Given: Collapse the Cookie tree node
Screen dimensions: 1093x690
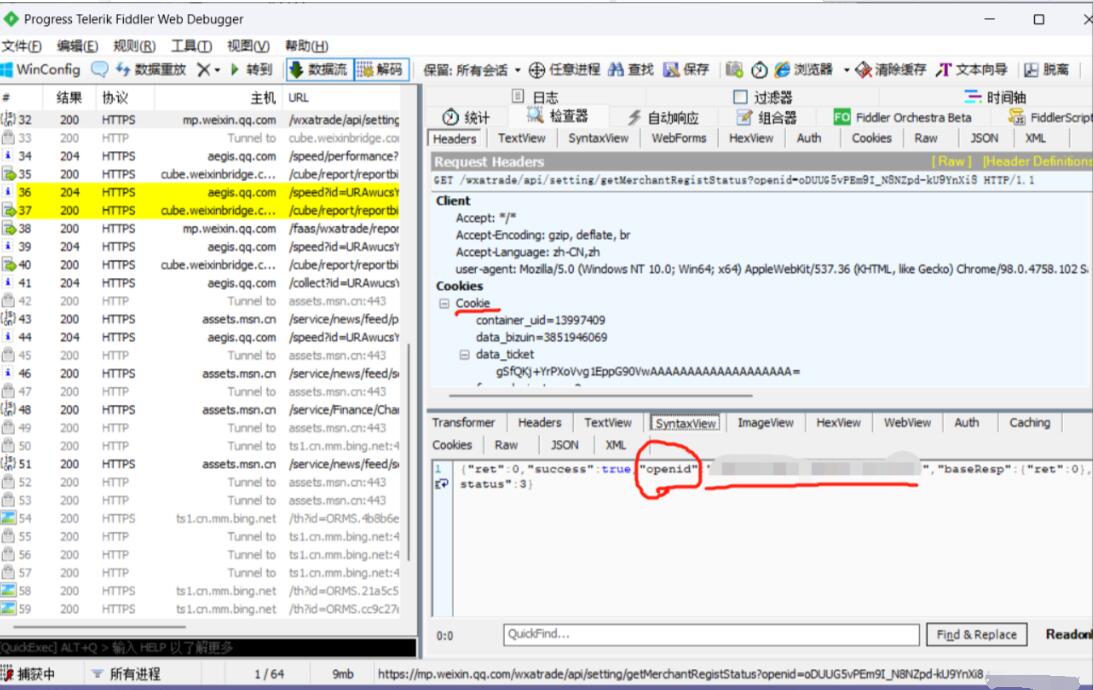Looking at the screenshot, I should tap(444, 303).
